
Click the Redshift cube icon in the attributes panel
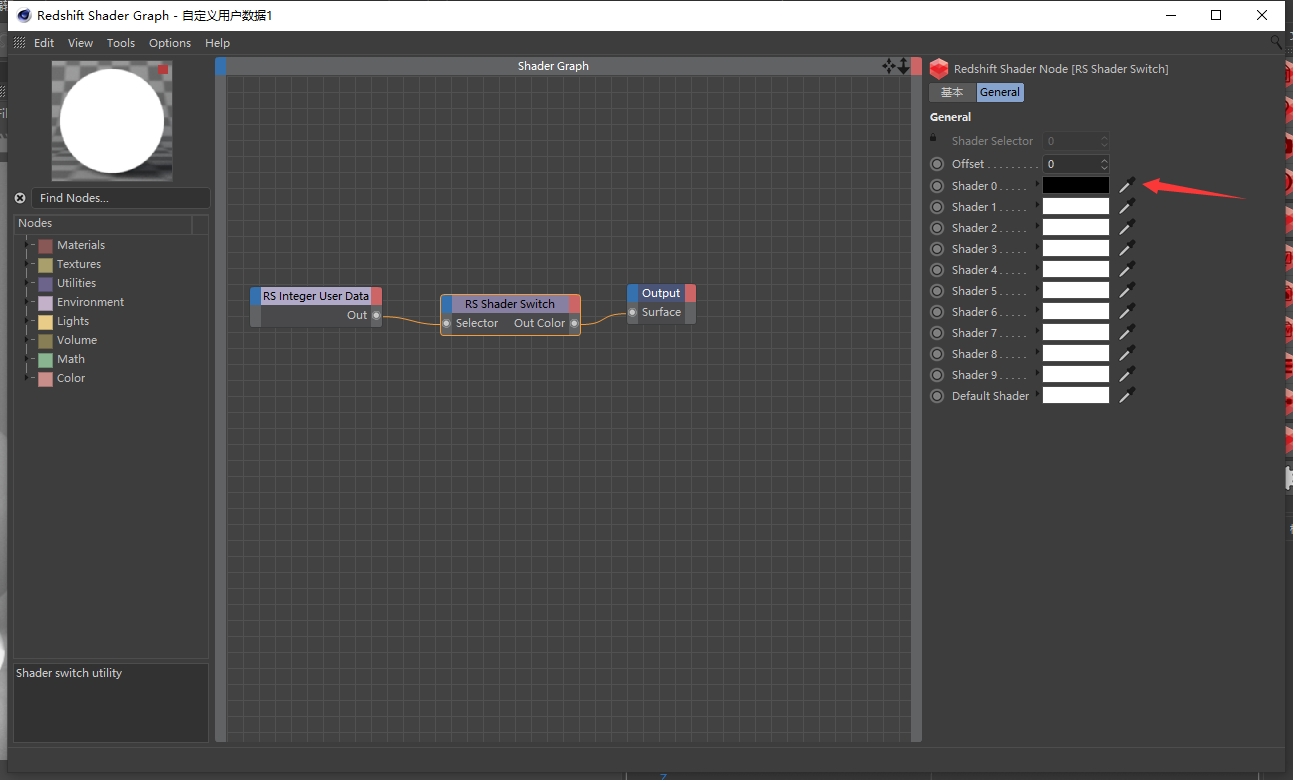coord(938,69)
